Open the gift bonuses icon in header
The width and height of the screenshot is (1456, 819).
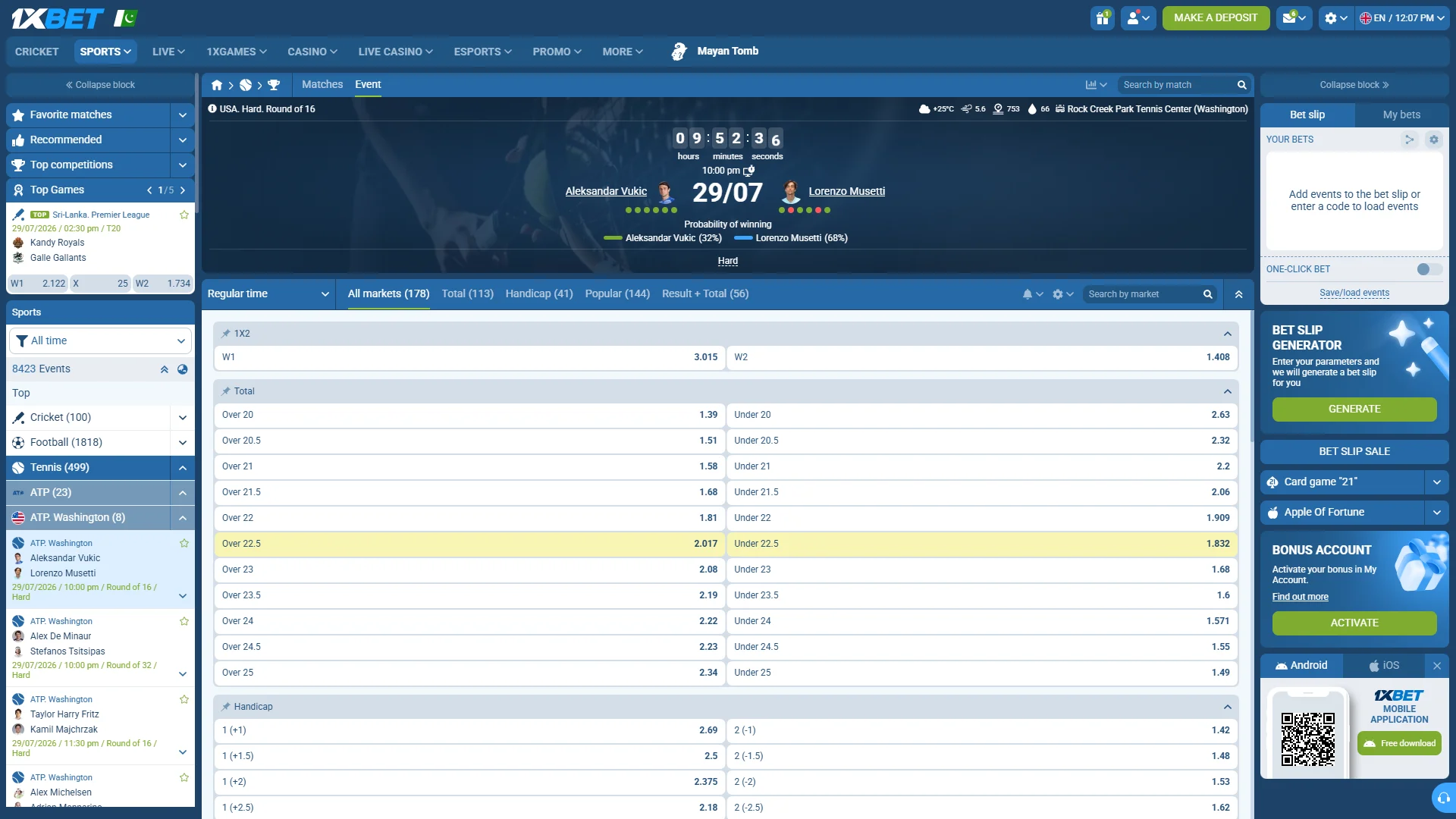(1103, 18)
